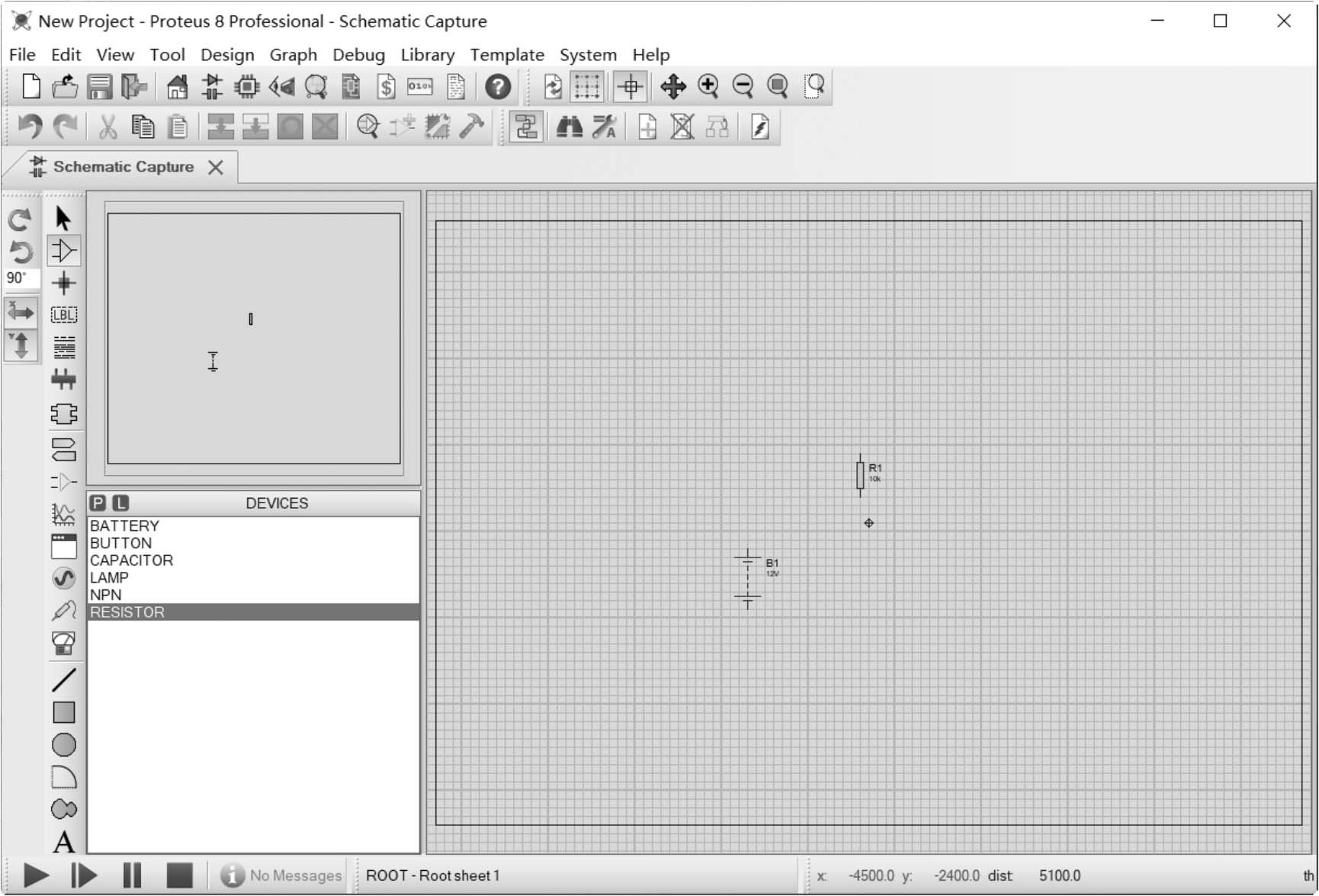Redo the last undone change
Screen dimensions: 1319x896
click(66, 127)
